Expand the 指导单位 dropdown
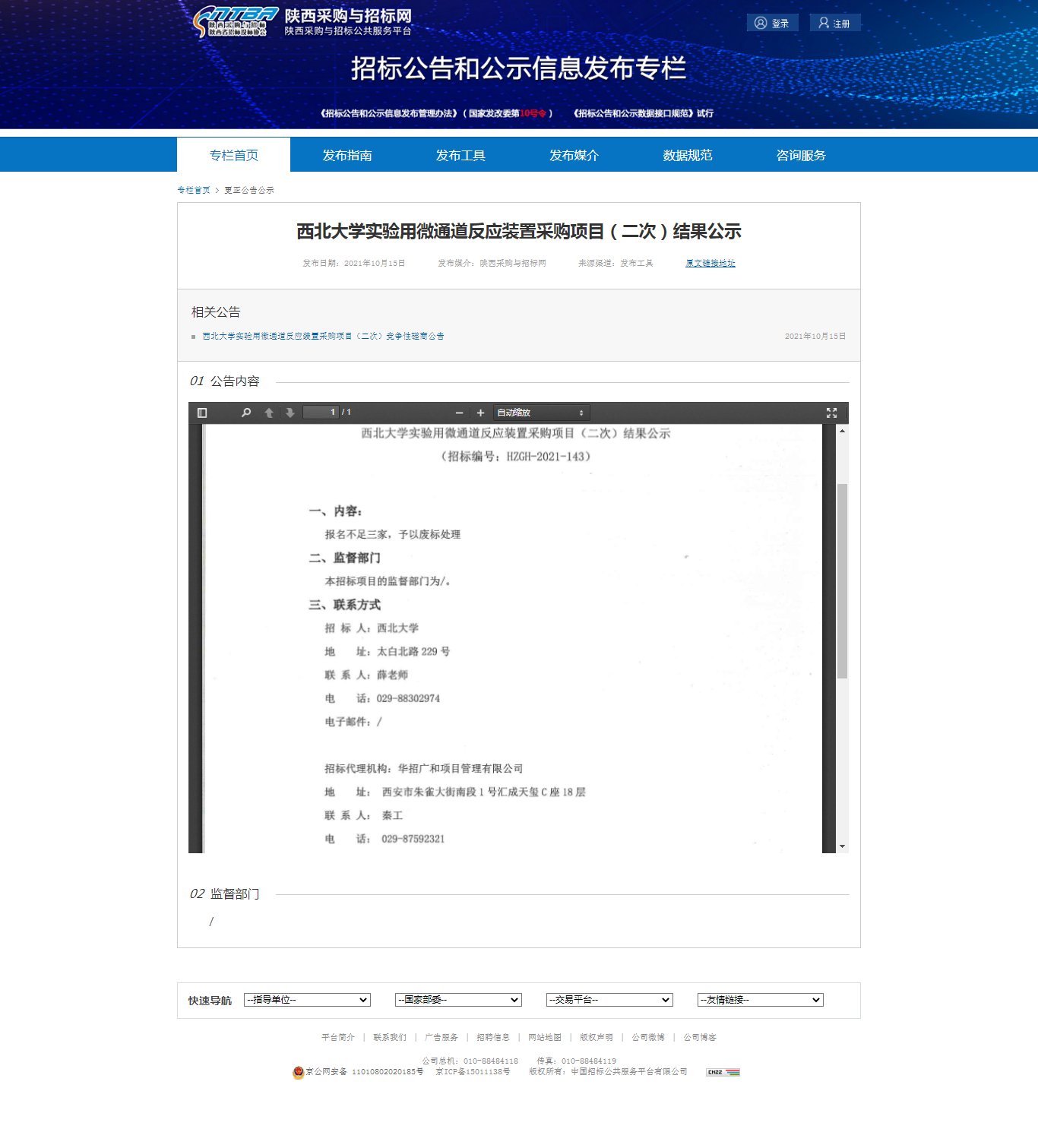1038x1148 pixels. click(307, 1000)
